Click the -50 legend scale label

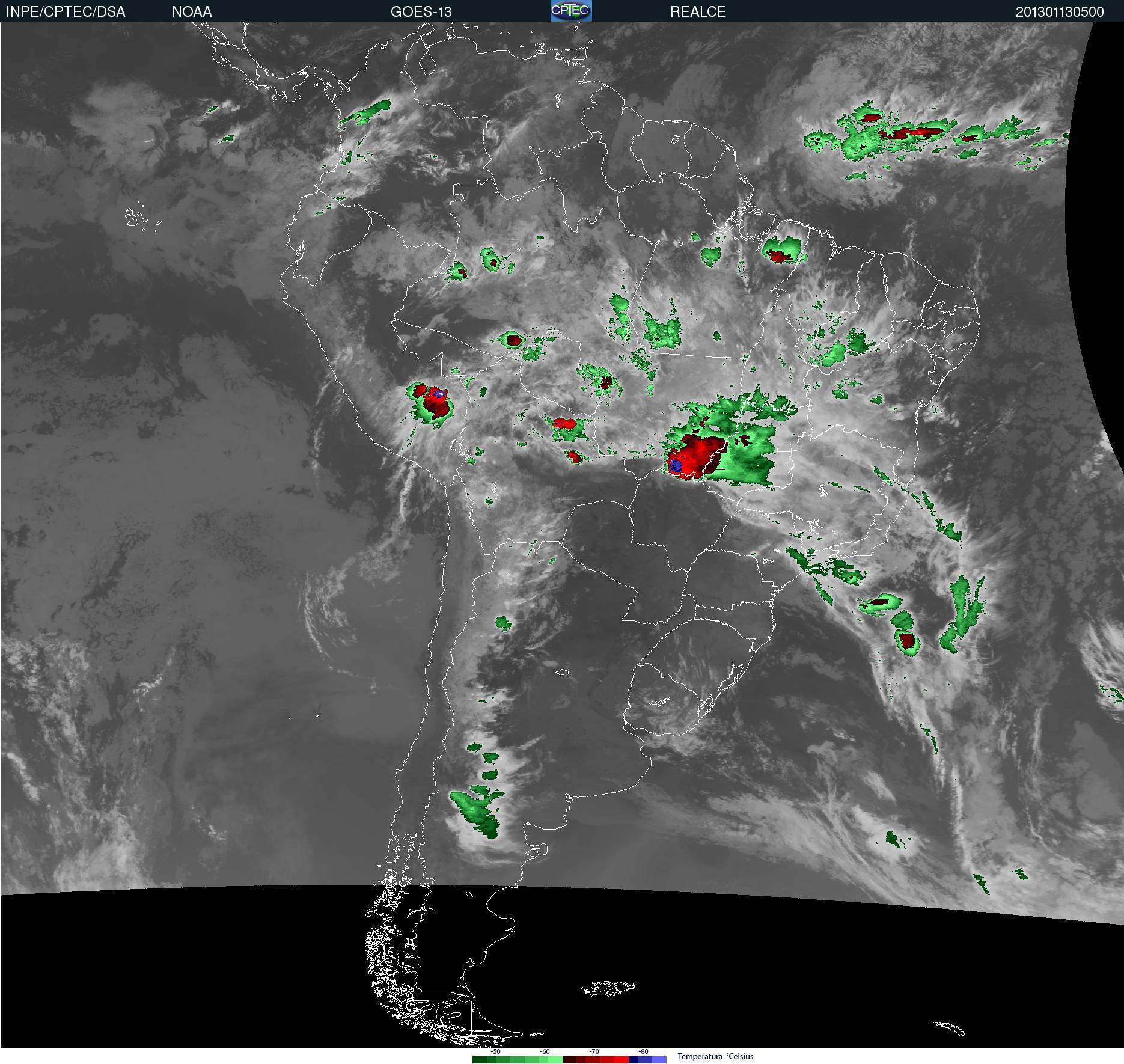(x=495, y=1051)
